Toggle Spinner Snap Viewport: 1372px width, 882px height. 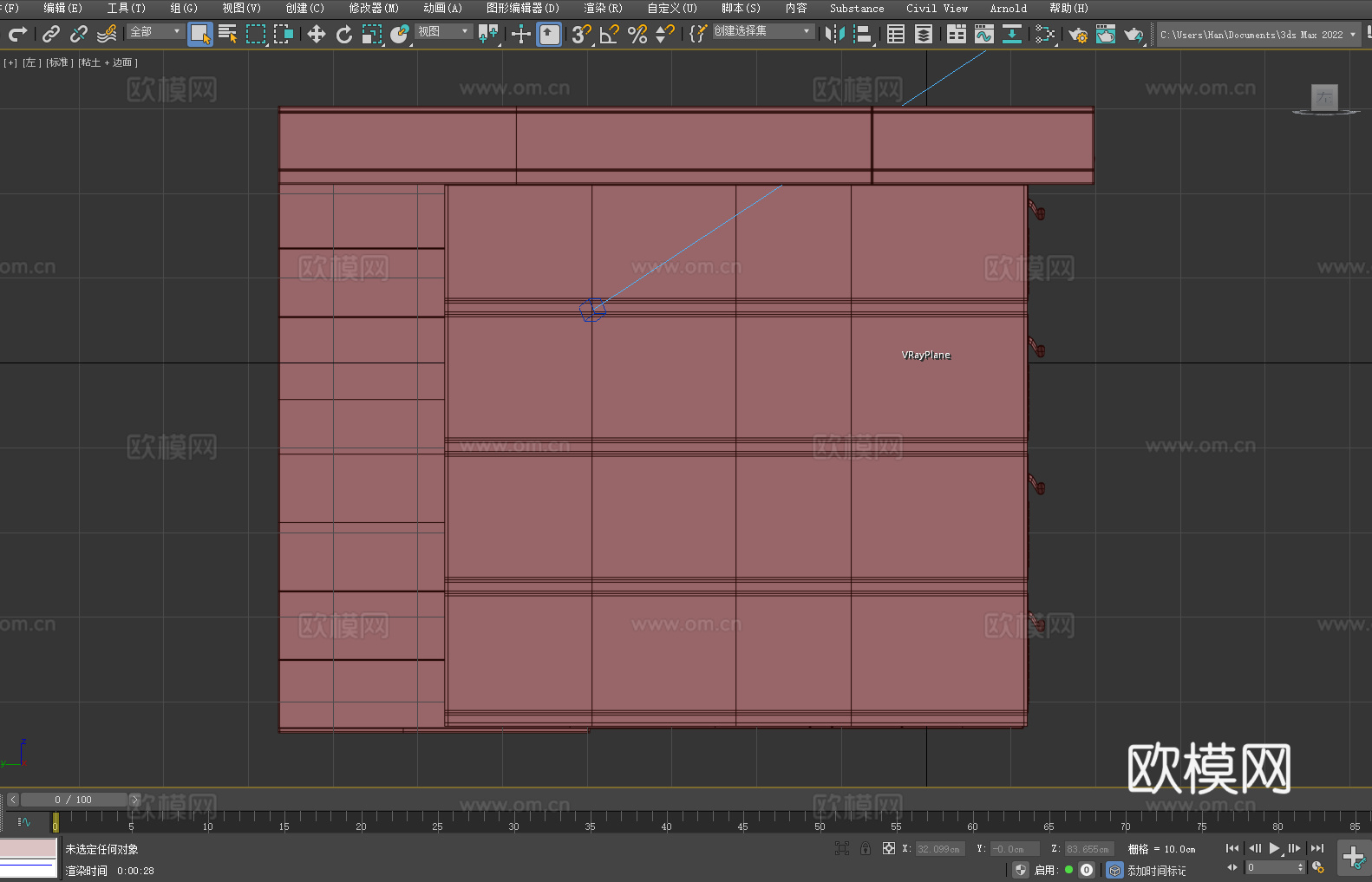click(x=665, y=34)
